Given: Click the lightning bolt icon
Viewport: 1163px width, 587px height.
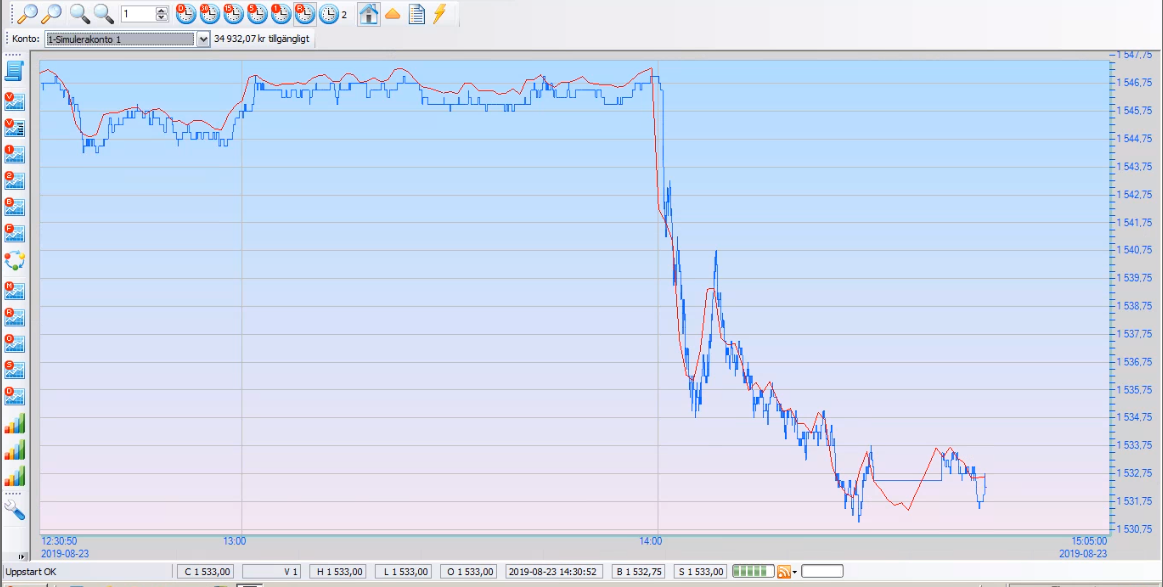Looking at the screenshot, I should coord(439,14).
